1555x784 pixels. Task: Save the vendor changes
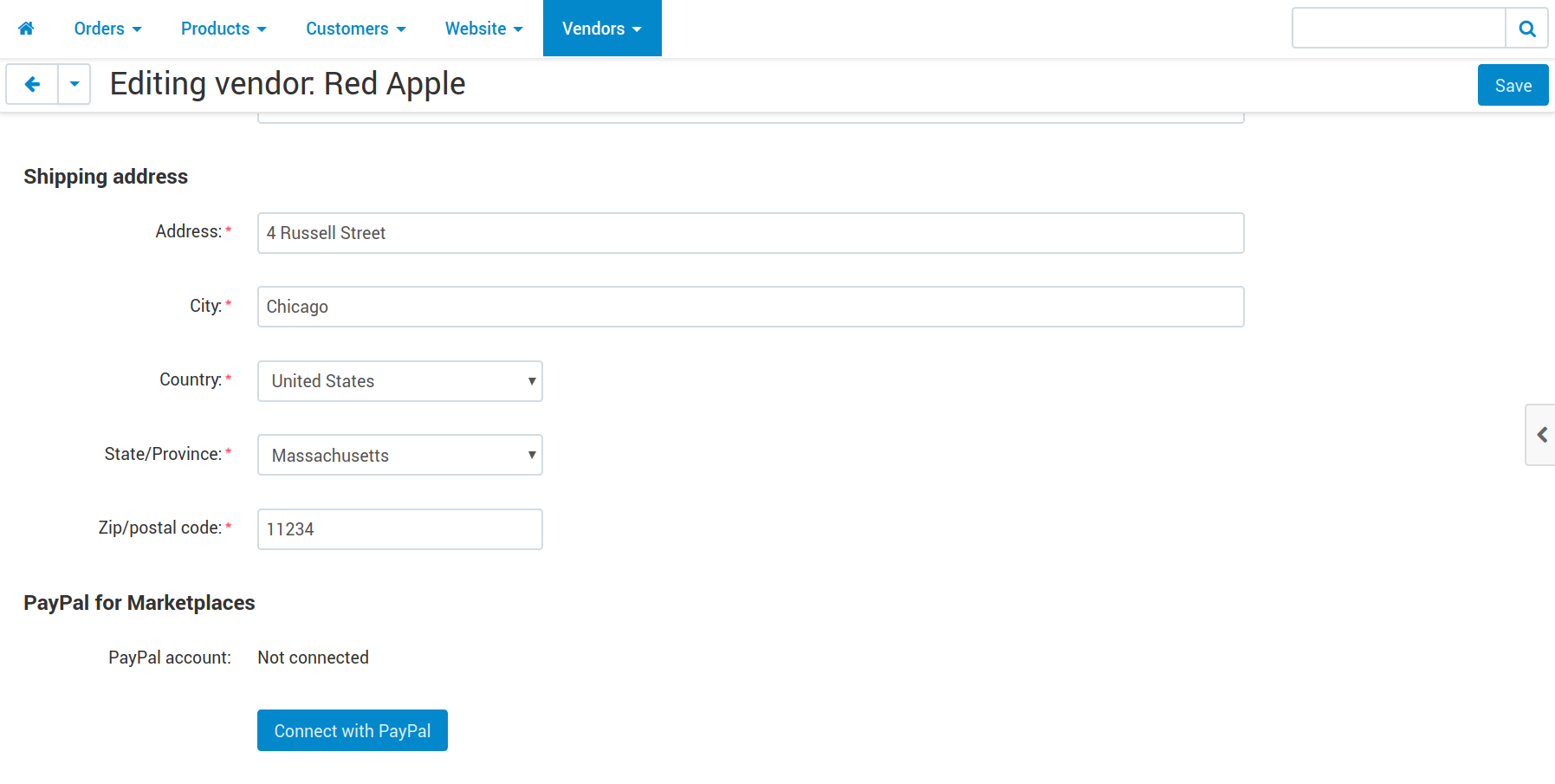point(1513,85)
